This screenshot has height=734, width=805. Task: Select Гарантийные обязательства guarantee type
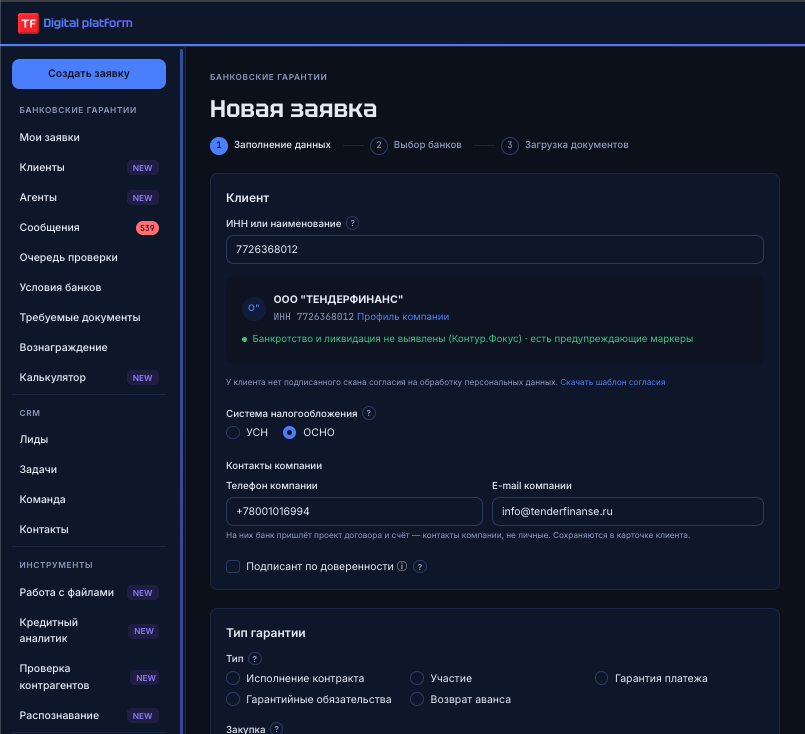pos(233,699)
